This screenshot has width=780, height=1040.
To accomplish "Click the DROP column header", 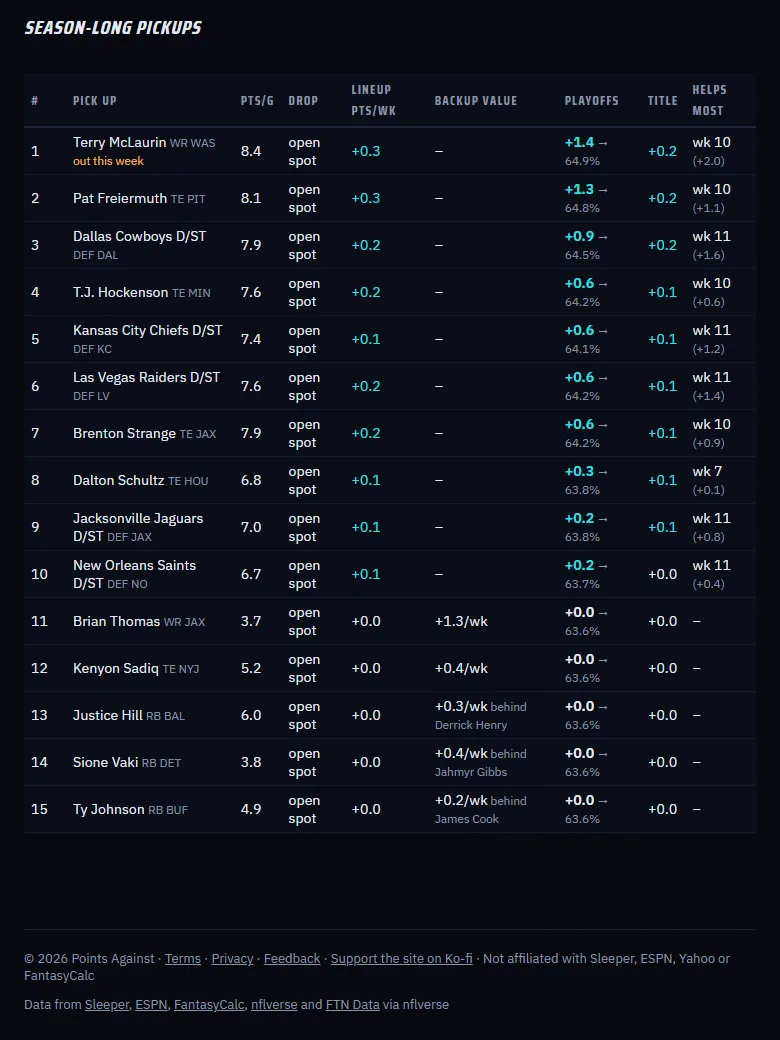I will (303, 101).
